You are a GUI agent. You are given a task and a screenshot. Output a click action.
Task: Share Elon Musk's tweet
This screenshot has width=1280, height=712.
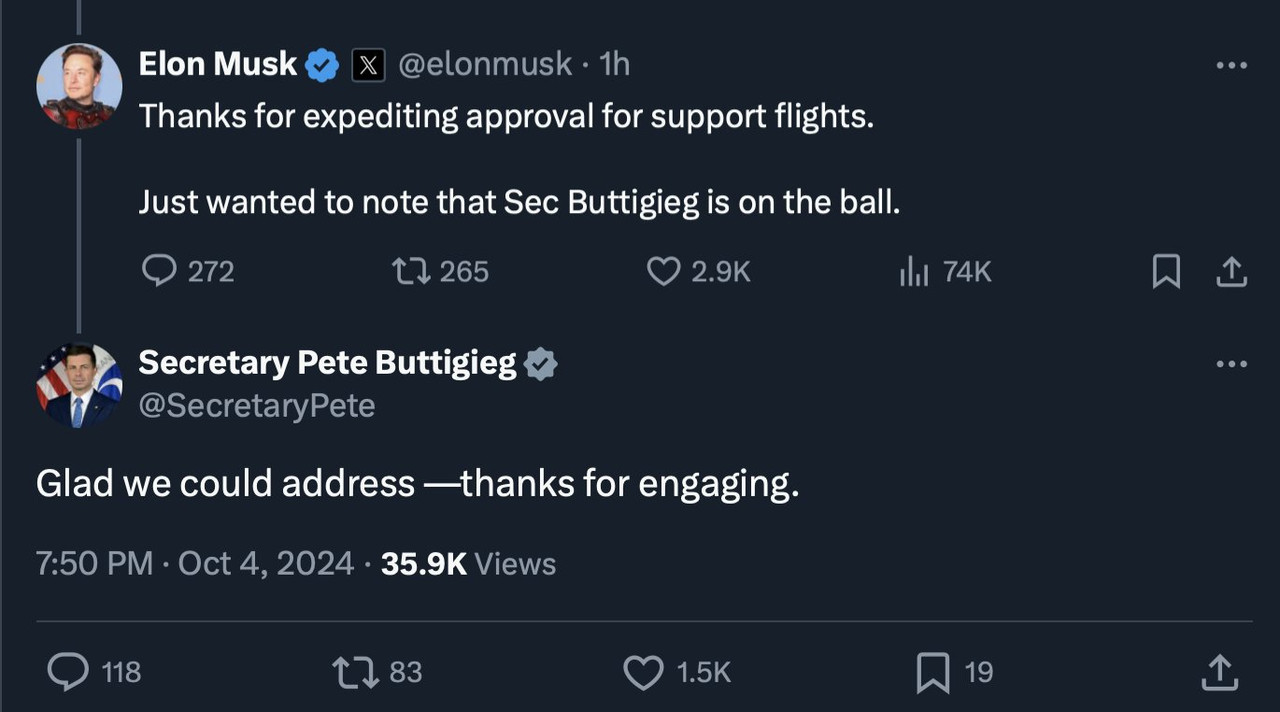pyautogui.click(x=1231, y=271)
